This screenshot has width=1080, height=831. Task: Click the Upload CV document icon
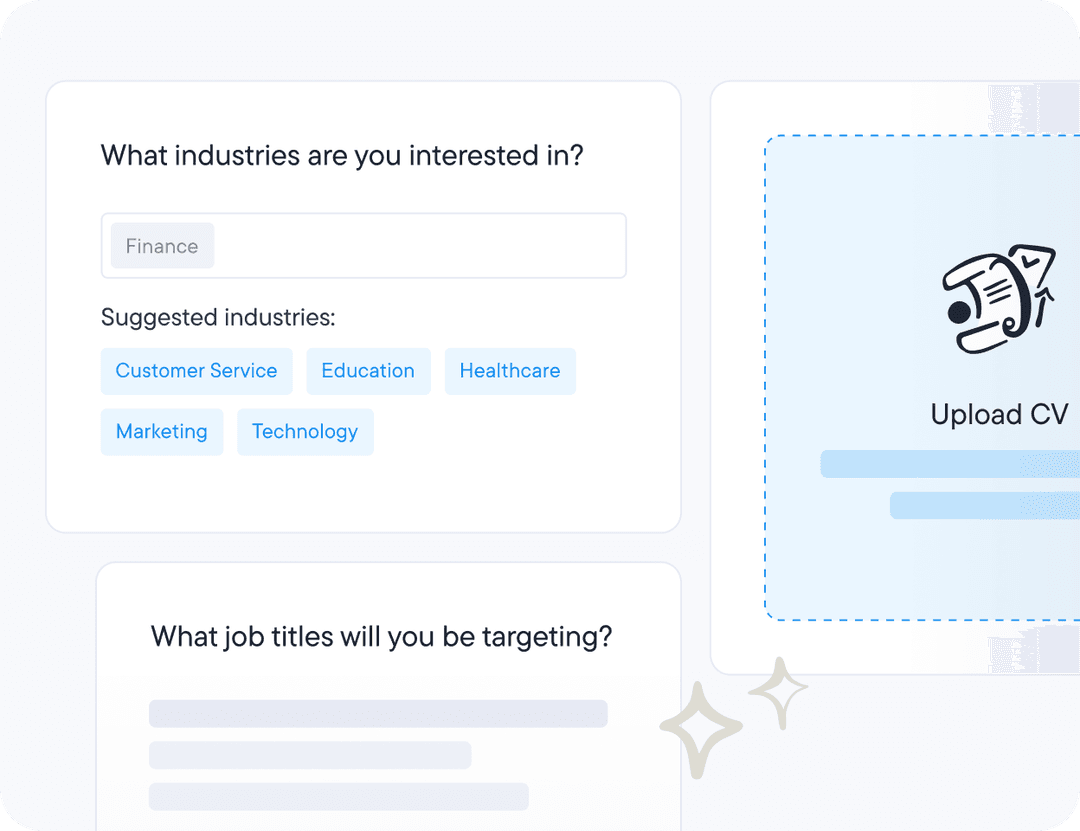click(x=999, y=300)
